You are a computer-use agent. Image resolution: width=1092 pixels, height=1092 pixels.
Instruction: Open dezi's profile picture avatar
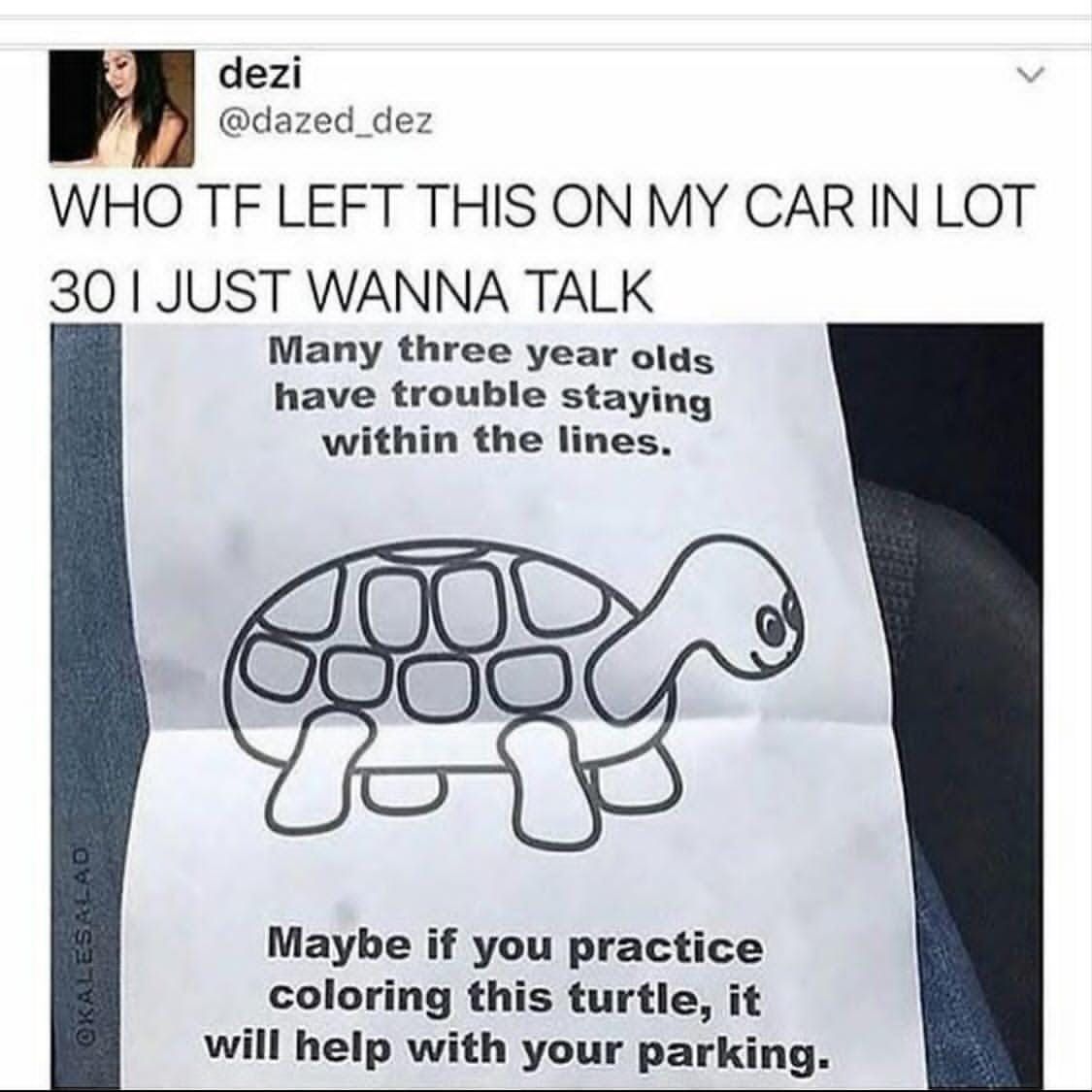(x=122, y=109)
